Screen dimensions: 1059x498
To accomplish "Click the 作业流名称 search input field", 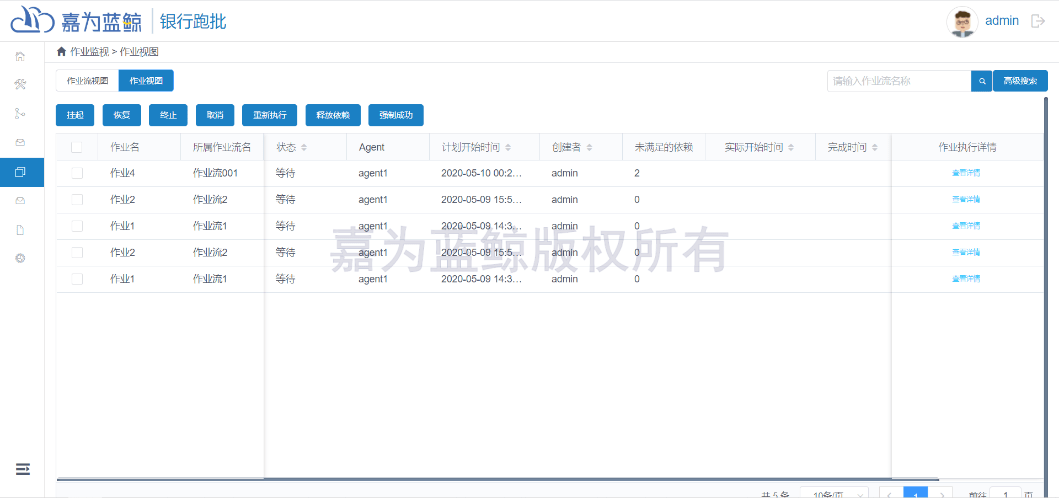I will tap(899, 81).
